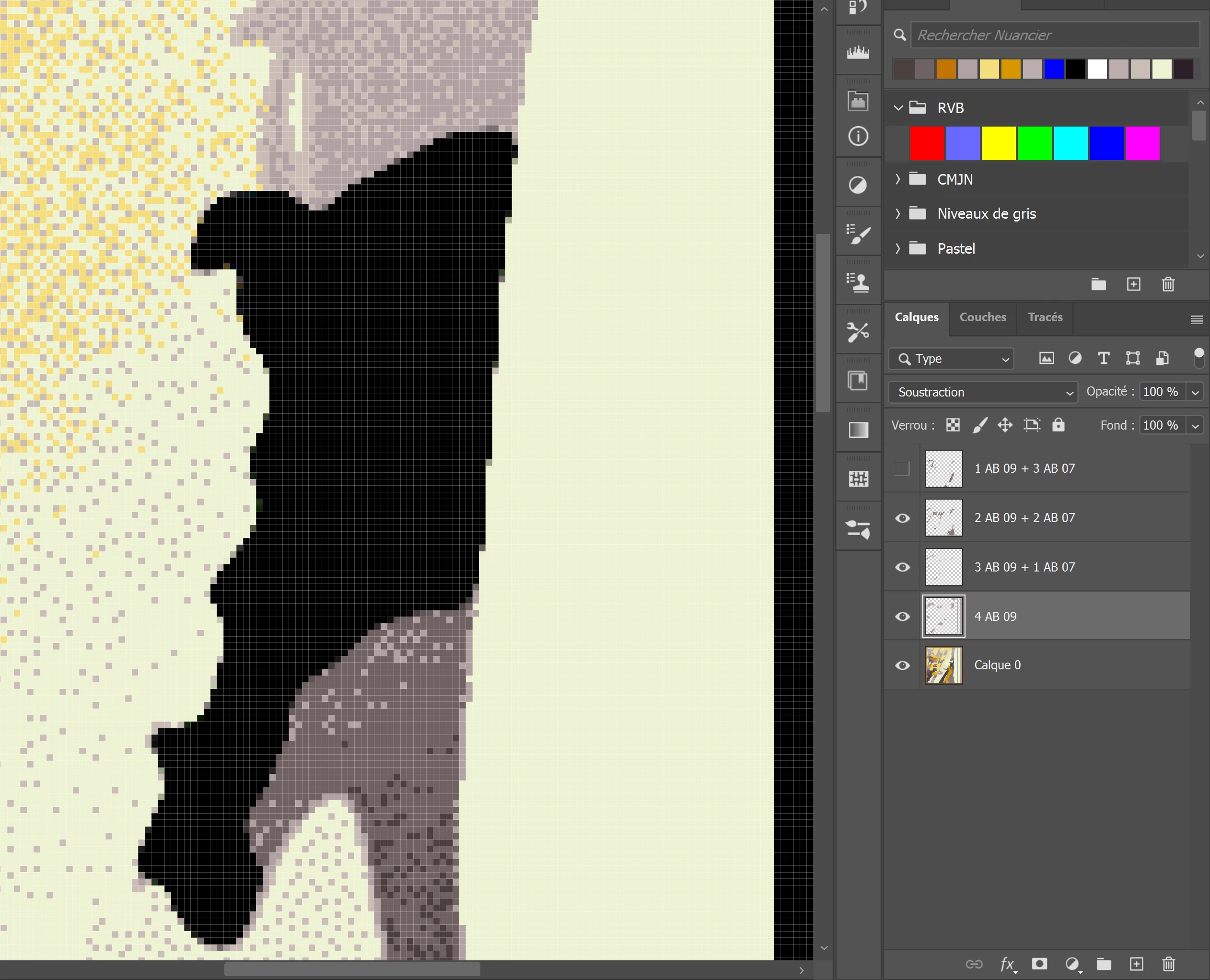
Task: Add a layer mask
Action: pos(1039,964)
